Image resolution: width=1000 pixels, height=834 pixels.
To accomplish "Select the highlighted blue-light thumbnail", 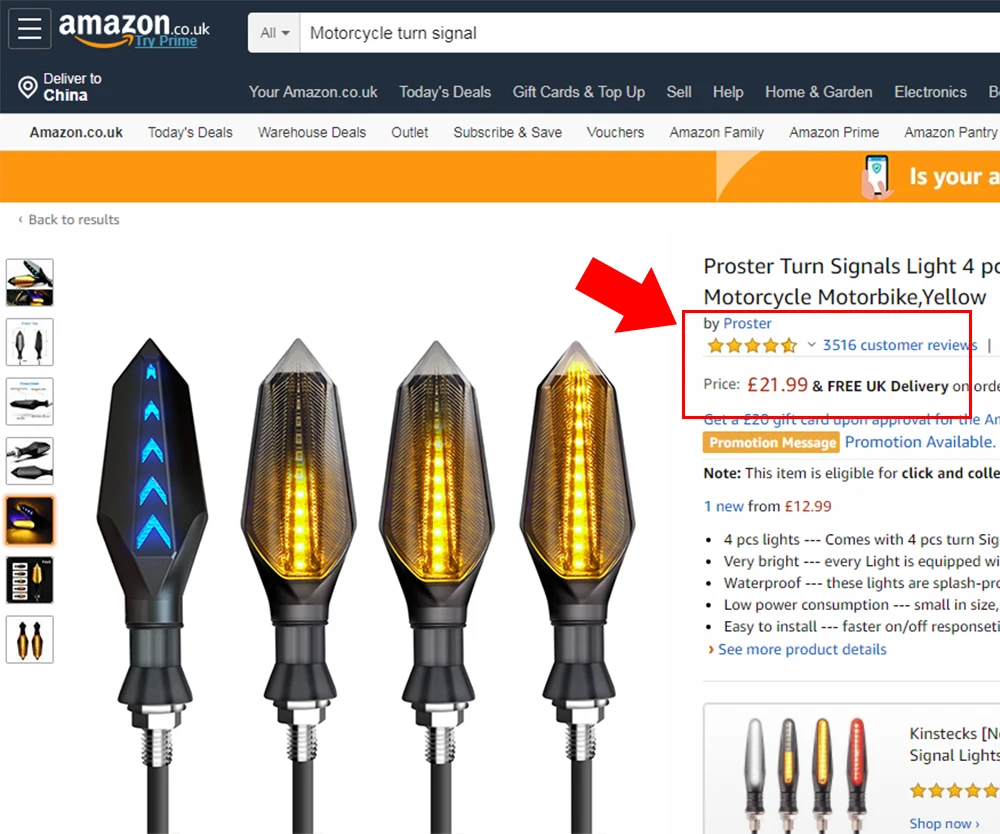I will click(x=29, y=520).
